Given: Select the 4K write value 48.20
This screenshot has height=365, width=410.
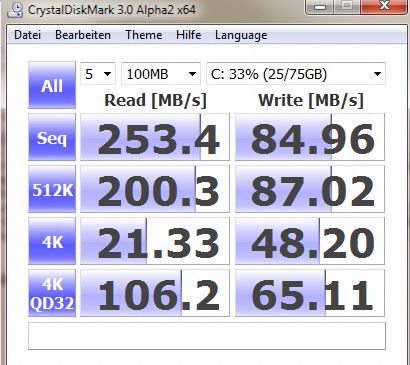Looking at the screenshot, I should (310, 241).
